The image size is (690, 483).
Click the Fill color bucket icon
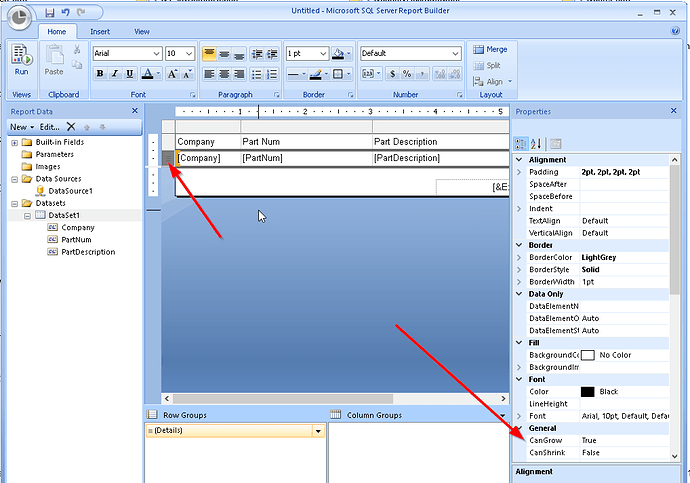pyautogui.click(x=338, y=54)
